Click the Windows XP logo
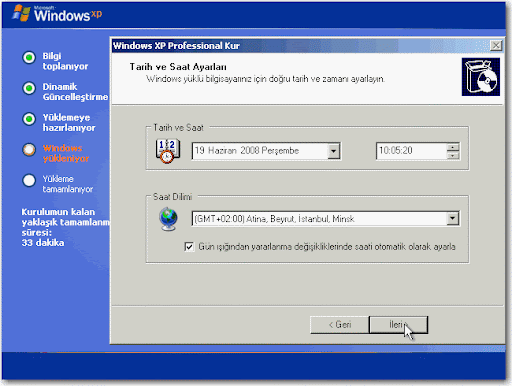This screenshot has height=386, width=512. [x=57, y=14]
